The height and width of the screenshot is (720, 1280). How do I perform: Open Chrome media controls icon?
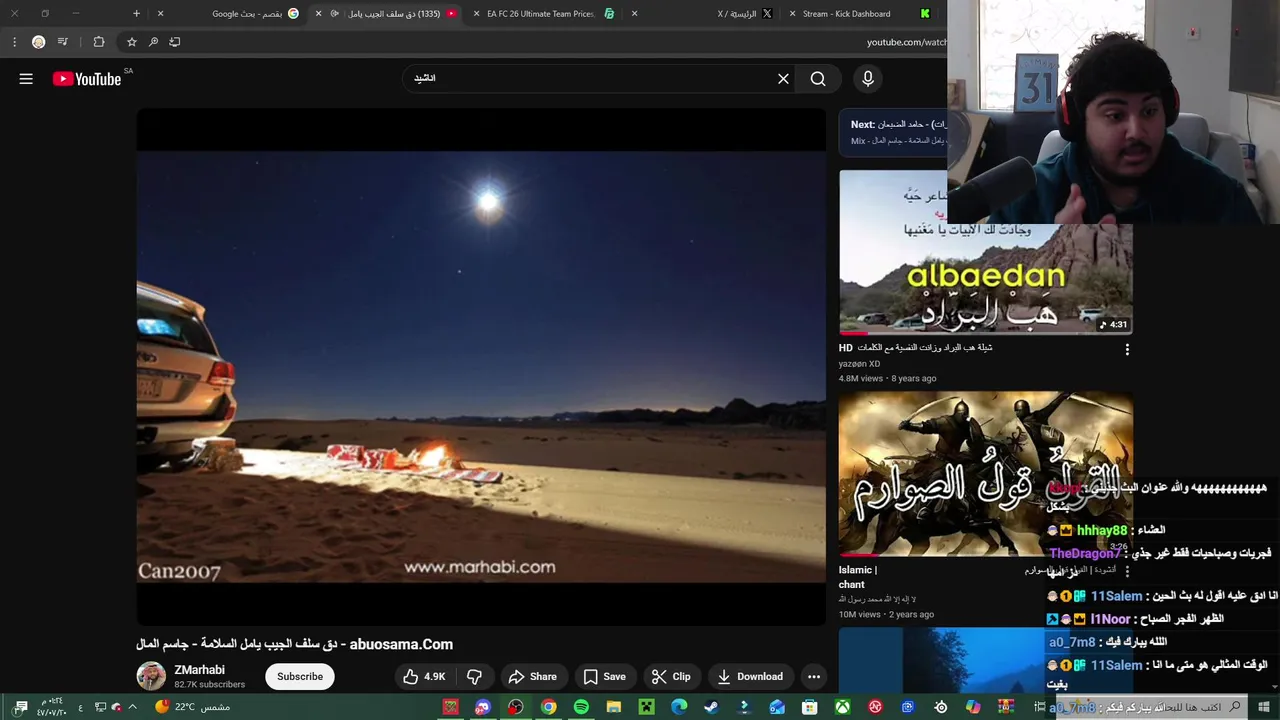tap(62, 42)
